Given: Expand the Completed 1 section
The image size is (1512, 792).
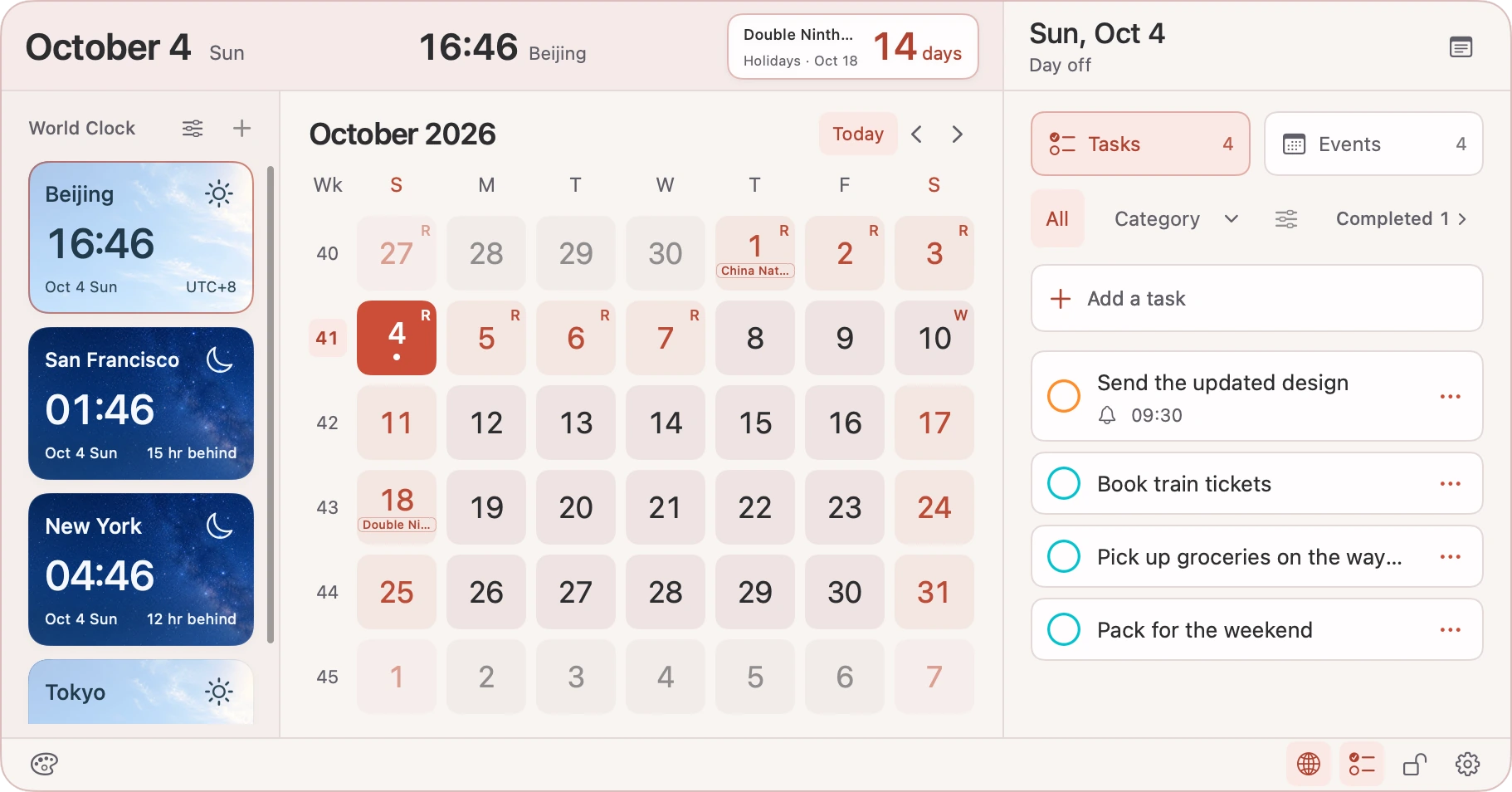Looking at the screenshot, I should pos(1402,219).
